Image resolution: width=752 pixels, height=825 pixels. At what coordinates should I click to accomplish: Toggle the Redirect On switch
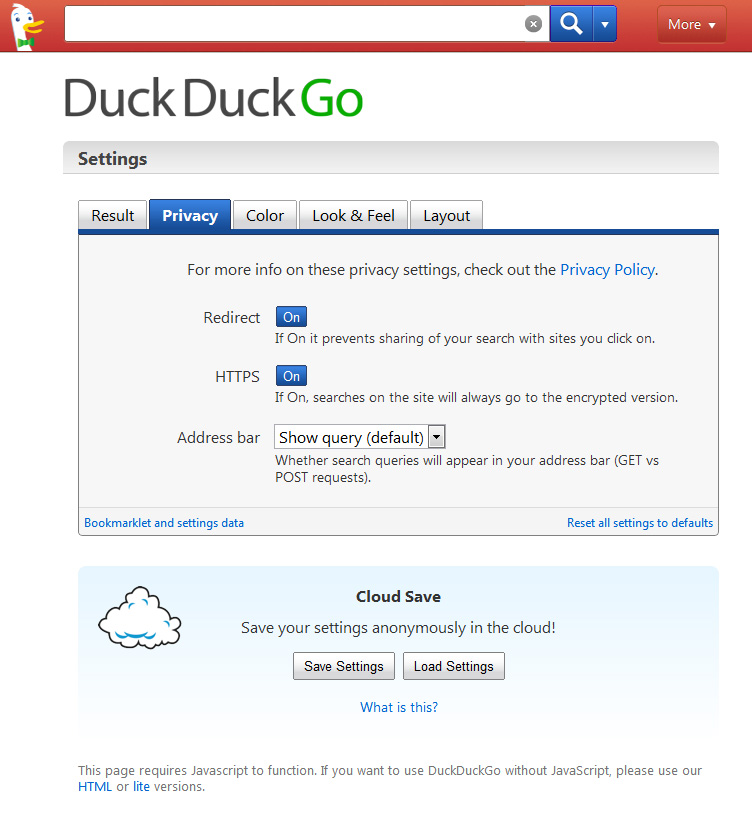tap(292, 317)
